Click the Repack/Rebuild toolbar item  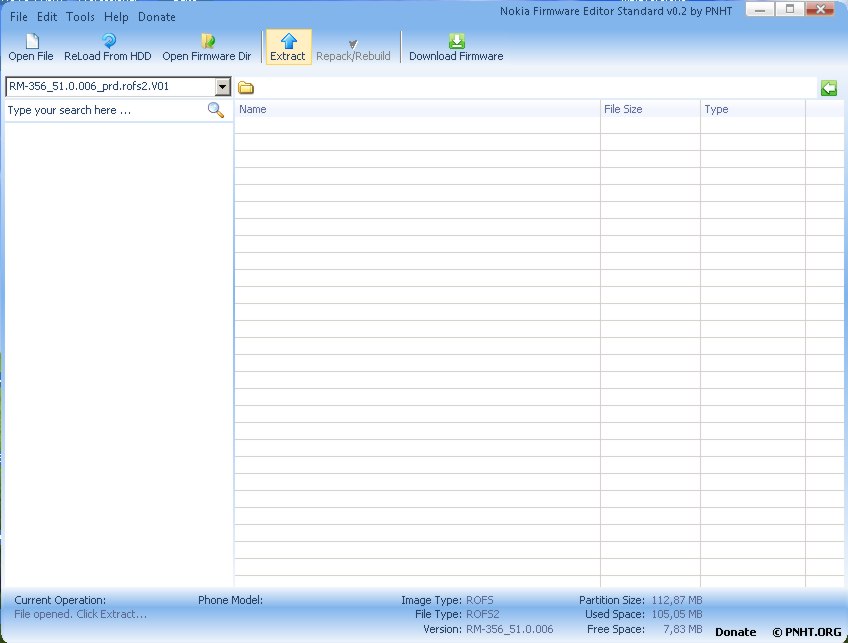coord(353,51)
